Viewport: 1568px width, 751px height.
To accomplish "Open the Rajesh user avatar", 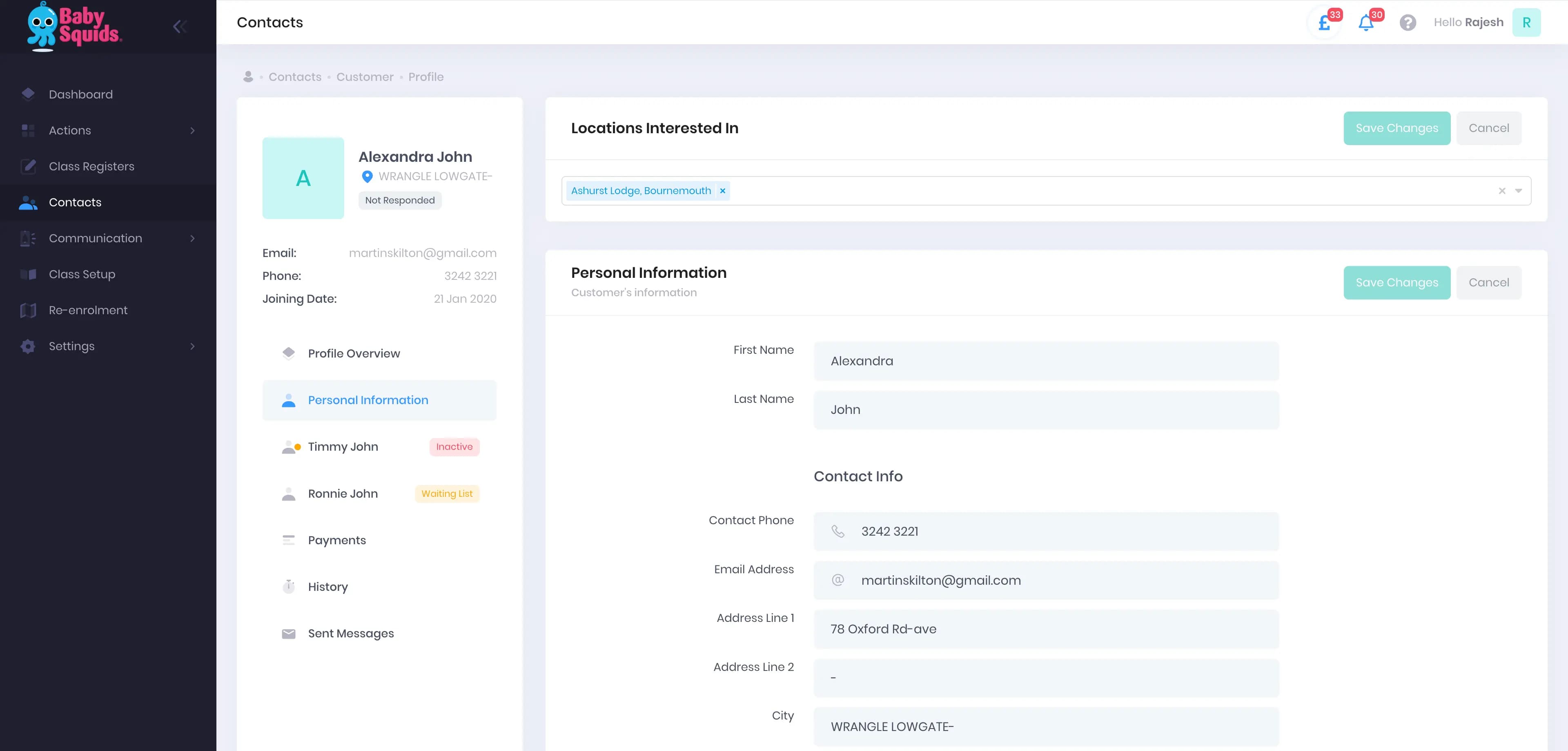I will [x=1526, y=22].
